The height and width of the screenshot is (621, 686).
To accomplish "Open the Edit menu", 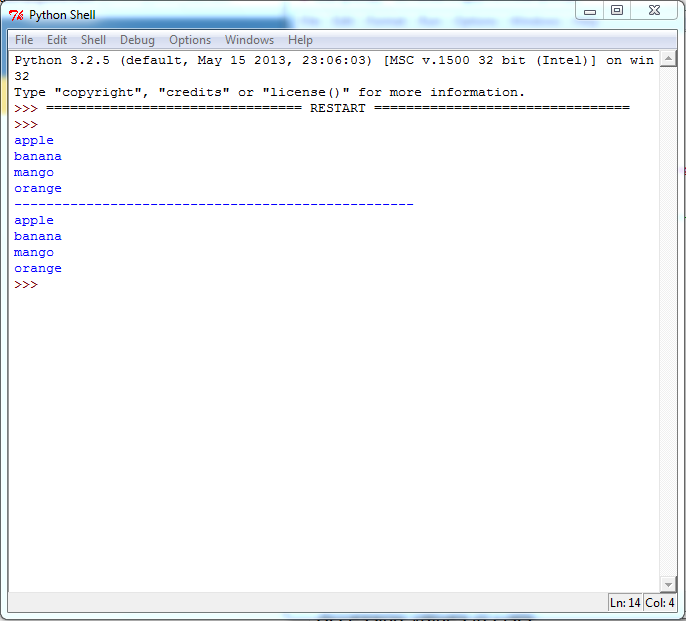I will pyautogui.click(x=57, y=40).
